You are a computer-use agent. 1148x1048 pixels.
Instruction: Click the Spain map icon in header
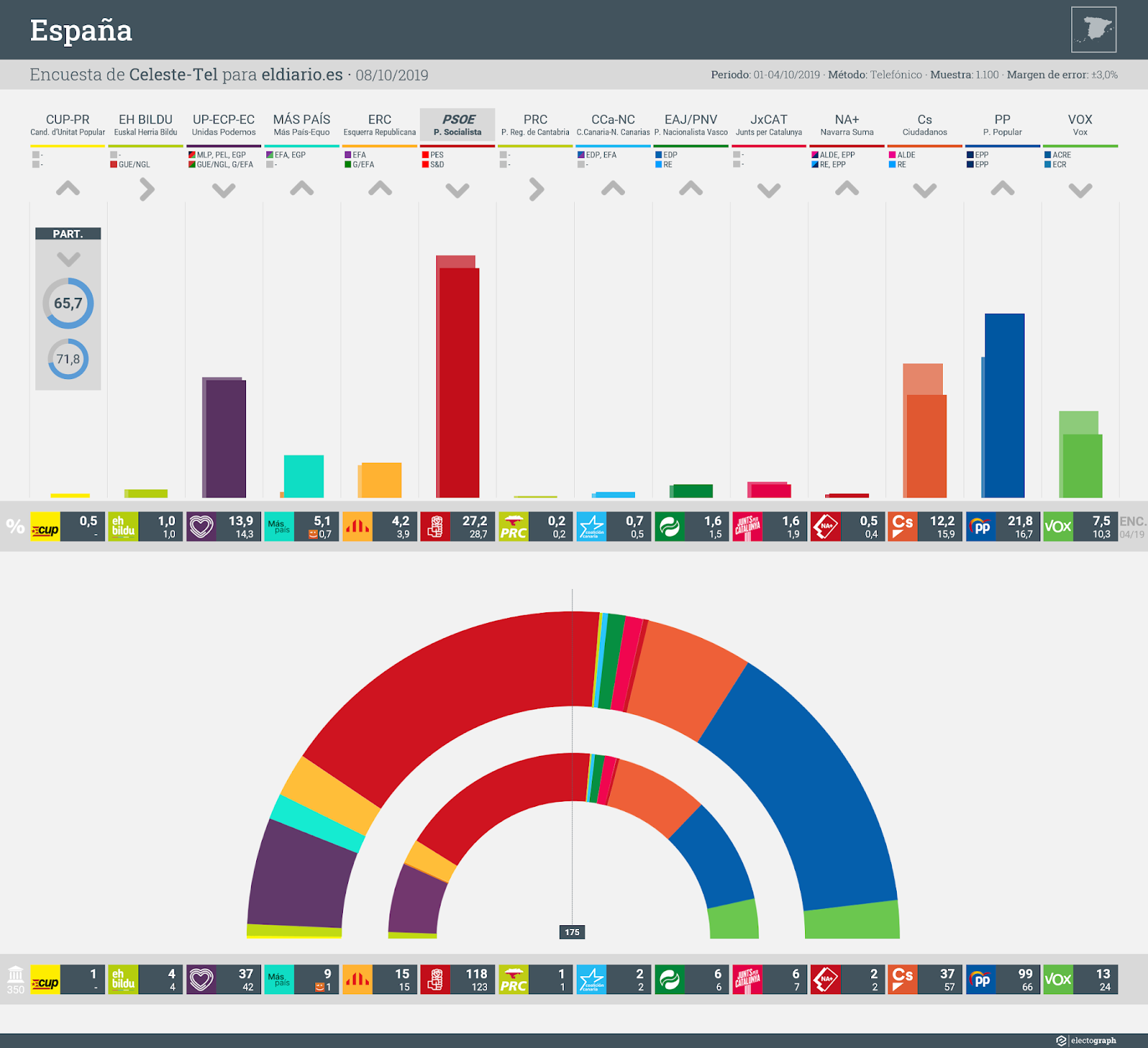pos(1093,29)
